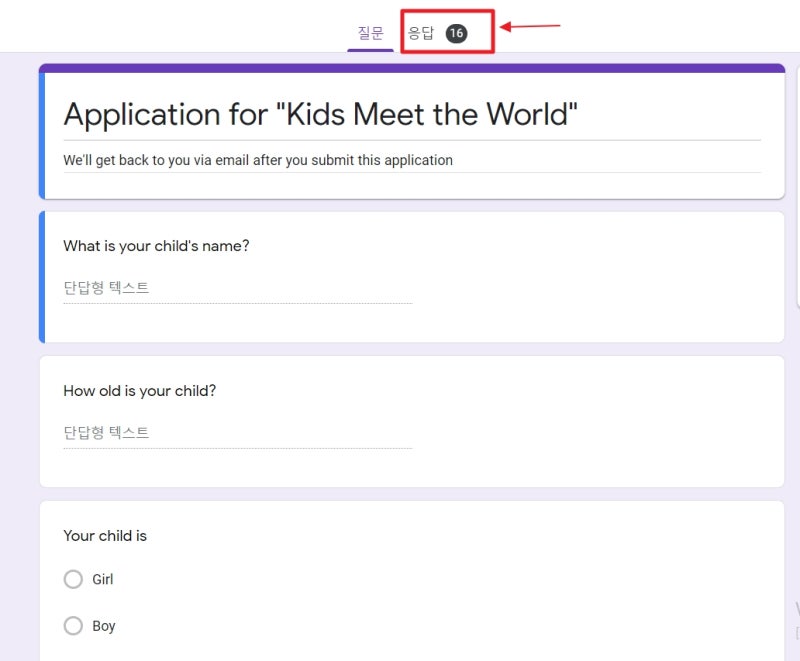Click the Girl option label text
Image resolution: width=800 pixels, height=661 pixels.
tap(103, 579)
